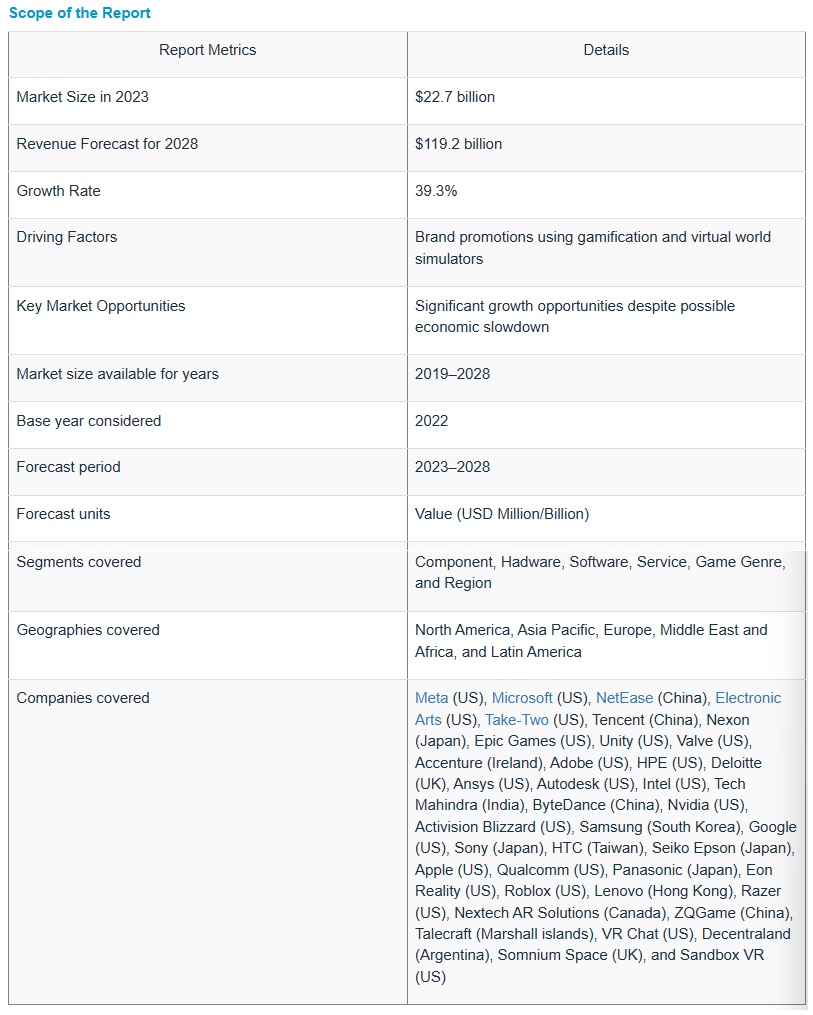Open the Meta company link
Image resolution: width=813 pixels, height=1015 pixels.
(431, 698)
